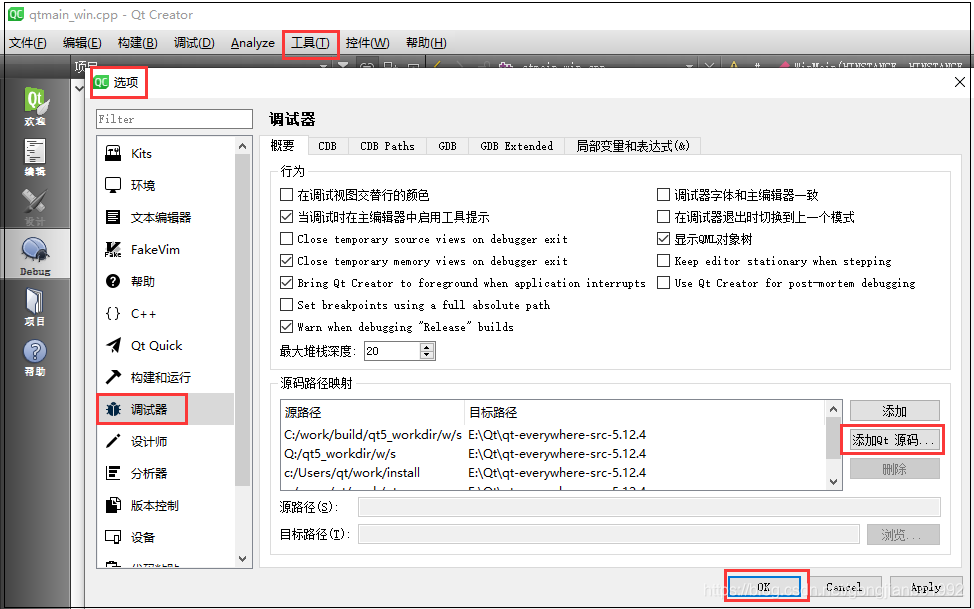The image size is (974, 609).
Task: Open the 分析器 analyzer category
Action: pyautogui.click(x=165, y=474)
